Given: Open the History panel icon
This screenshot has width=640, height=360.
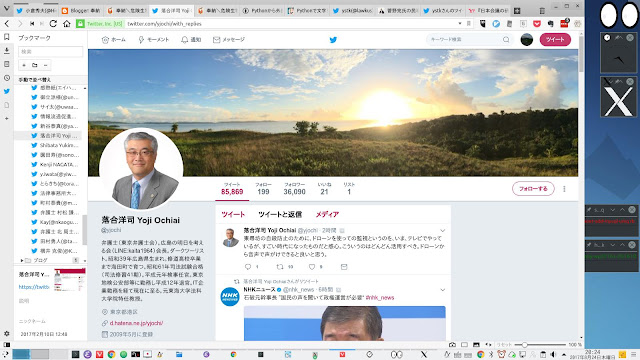Looking at the screenshot, I should (x=7, y=78).
